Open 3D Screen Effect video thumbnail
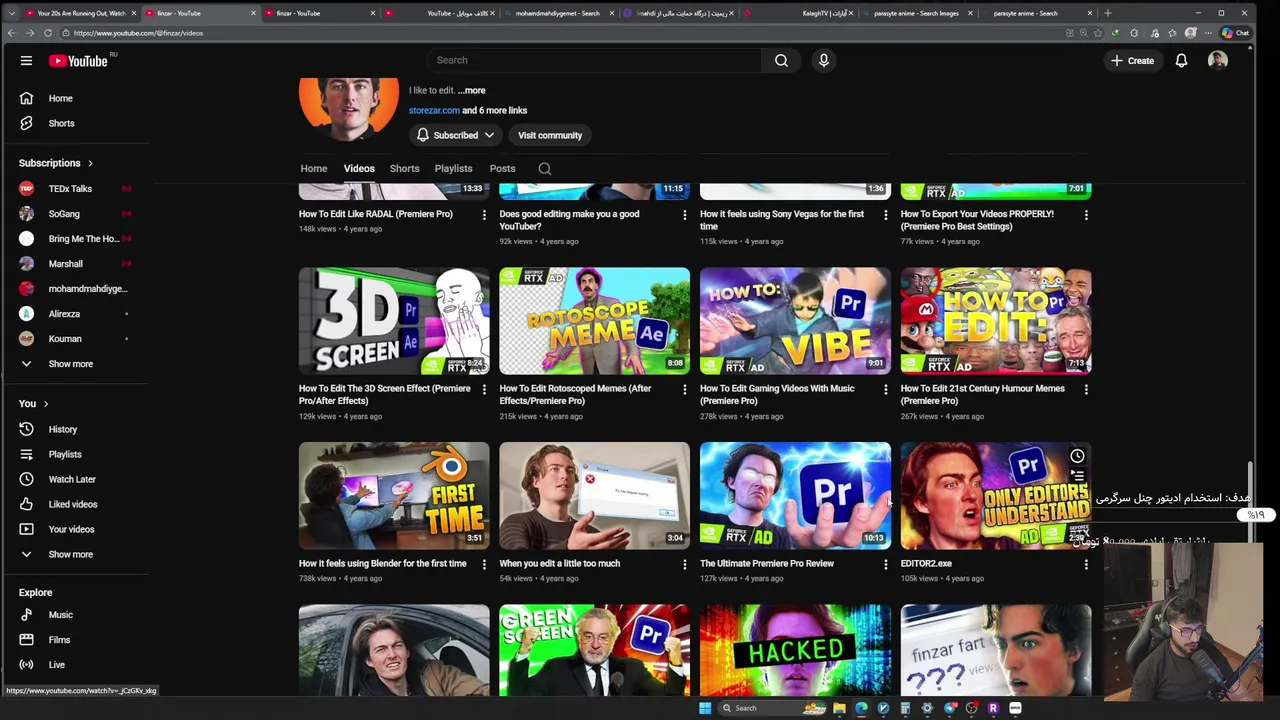1280x720 pixels. click(394, 321)
